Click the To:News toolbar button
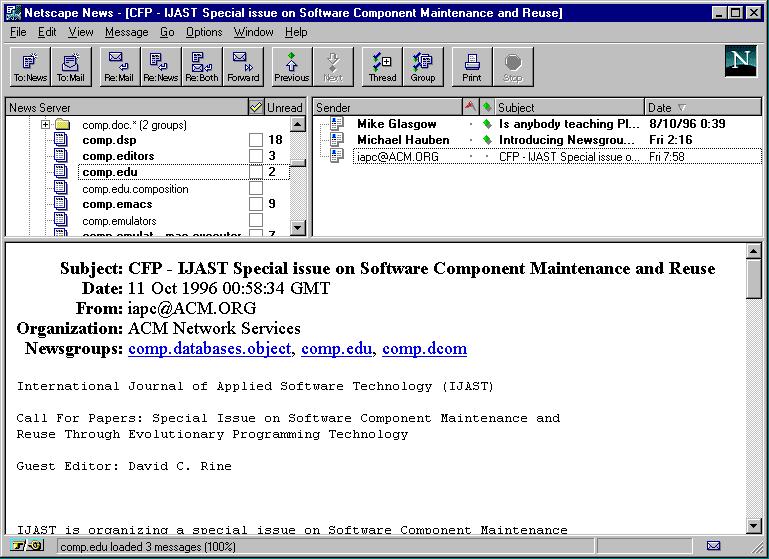769x559 pixels. tap(30, 67)
